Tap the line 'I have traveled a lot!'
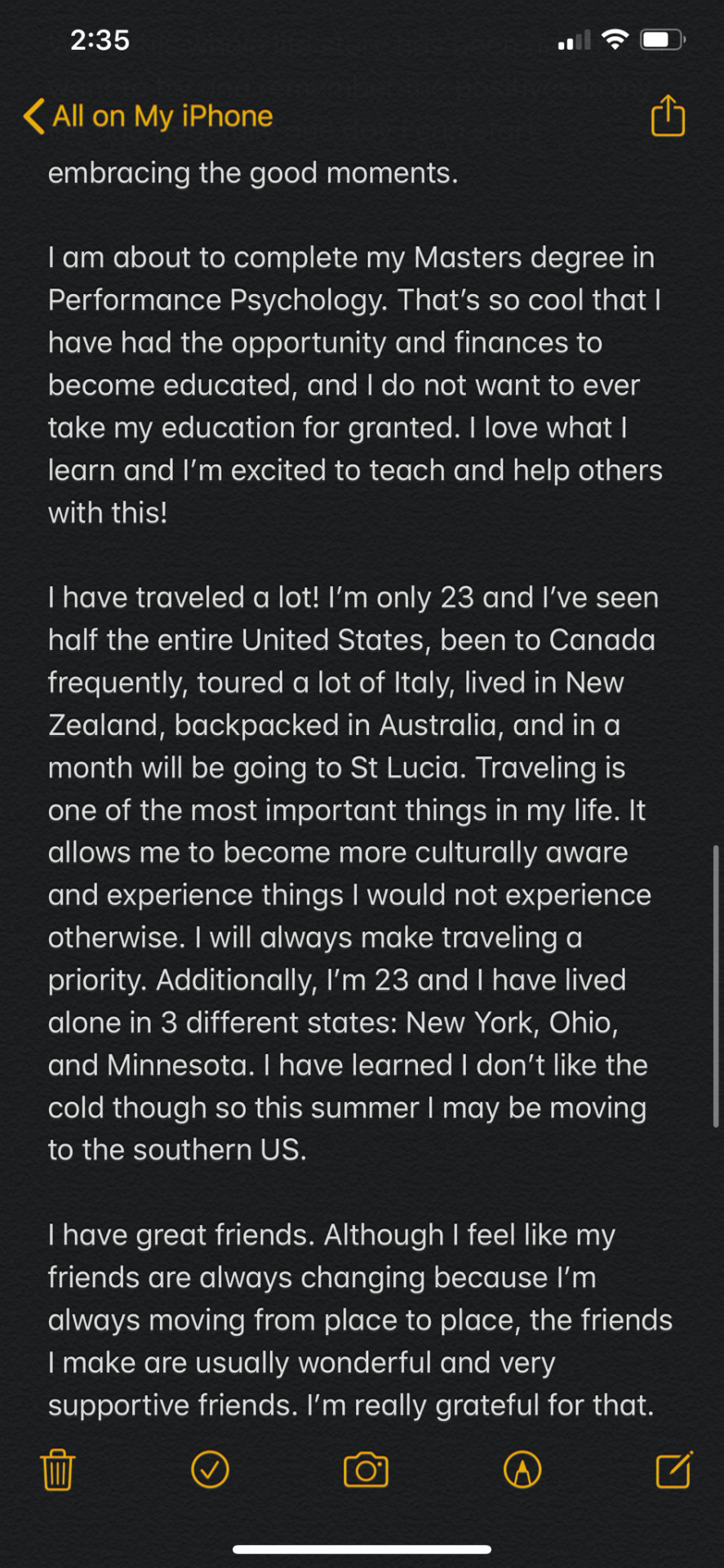 tap(184, 598)
